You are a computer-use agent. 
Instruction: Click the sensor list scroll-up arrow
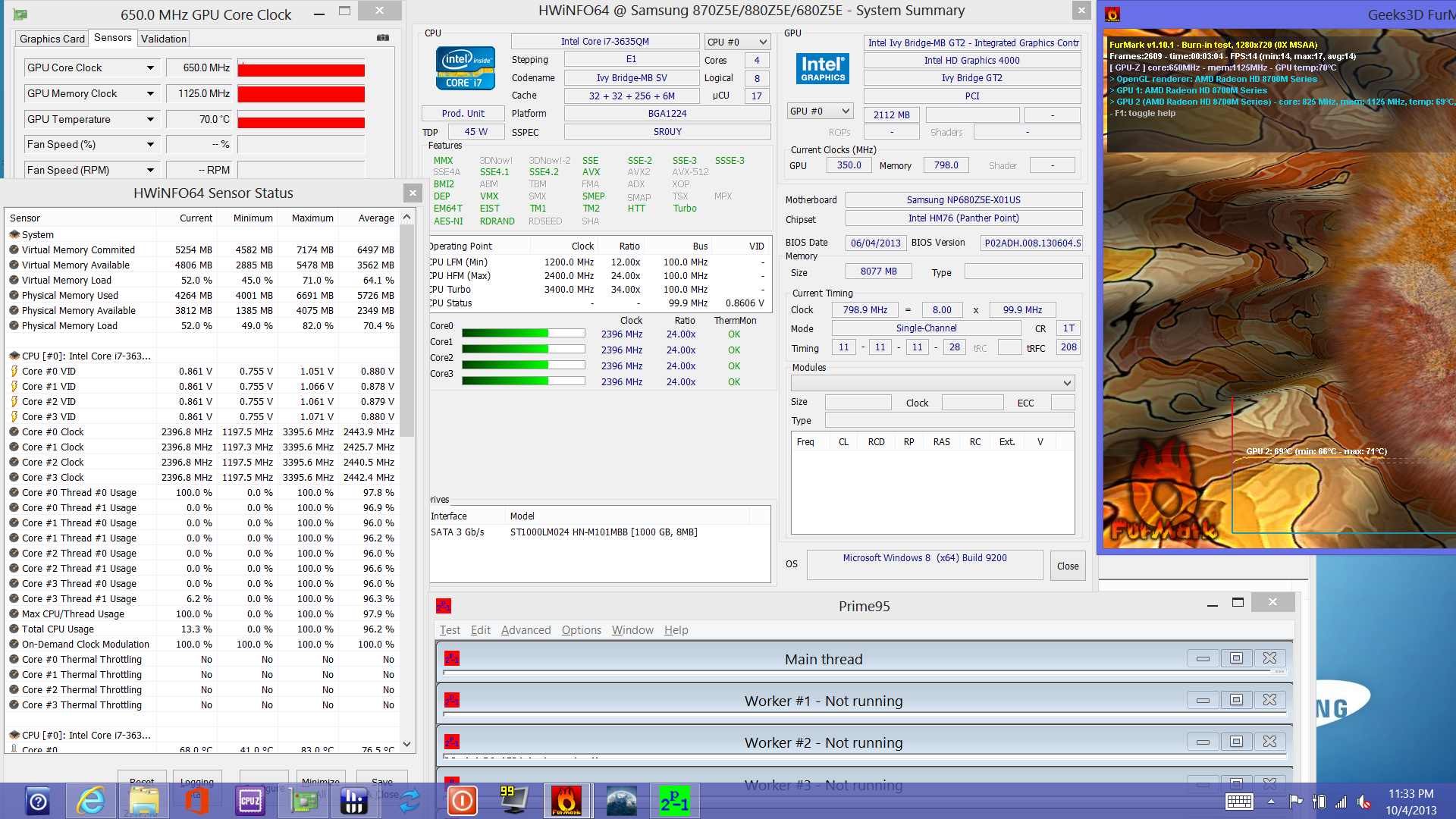407,217
